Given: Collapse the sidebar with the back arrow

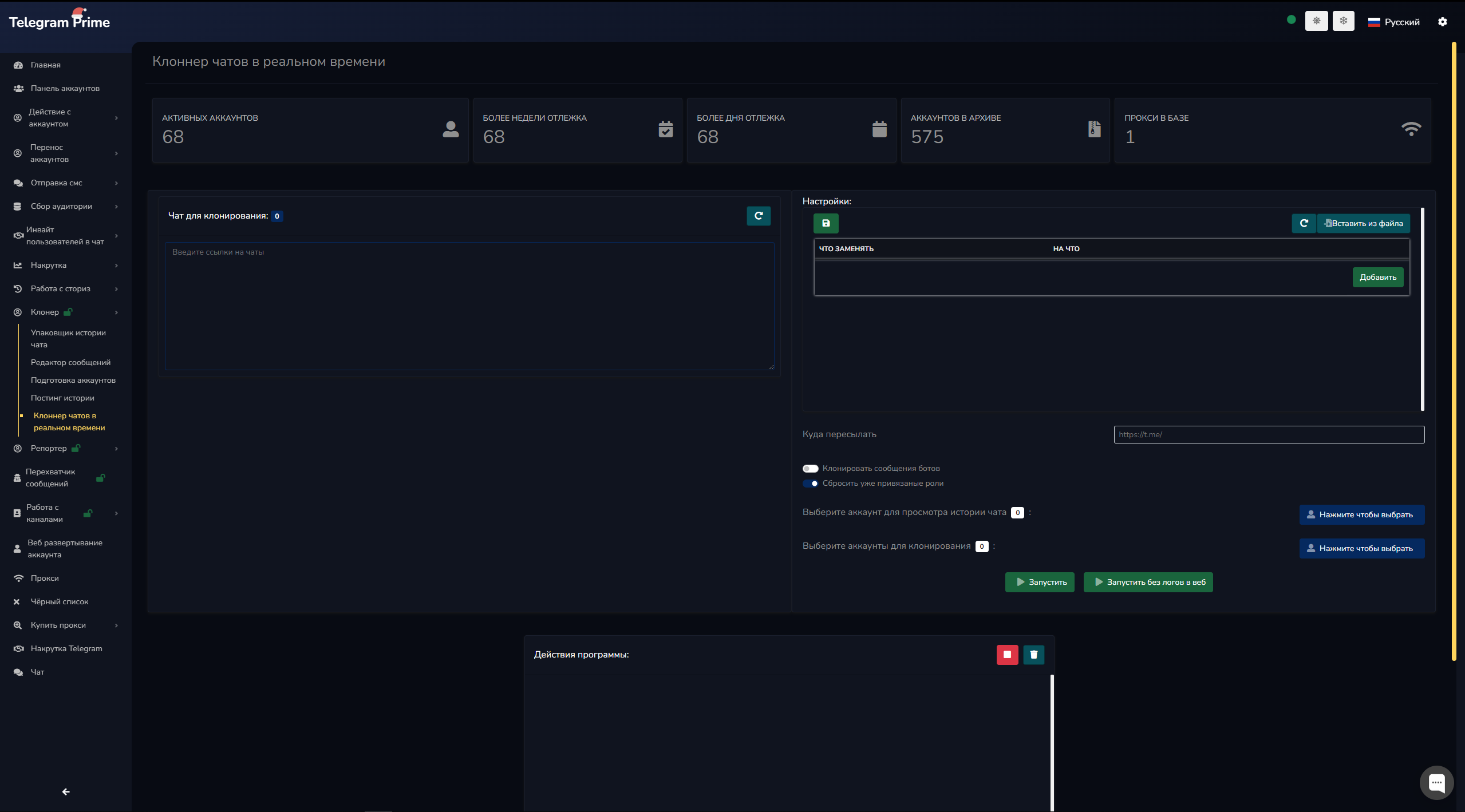Looking at the screenshot, I should click(66, 792).
